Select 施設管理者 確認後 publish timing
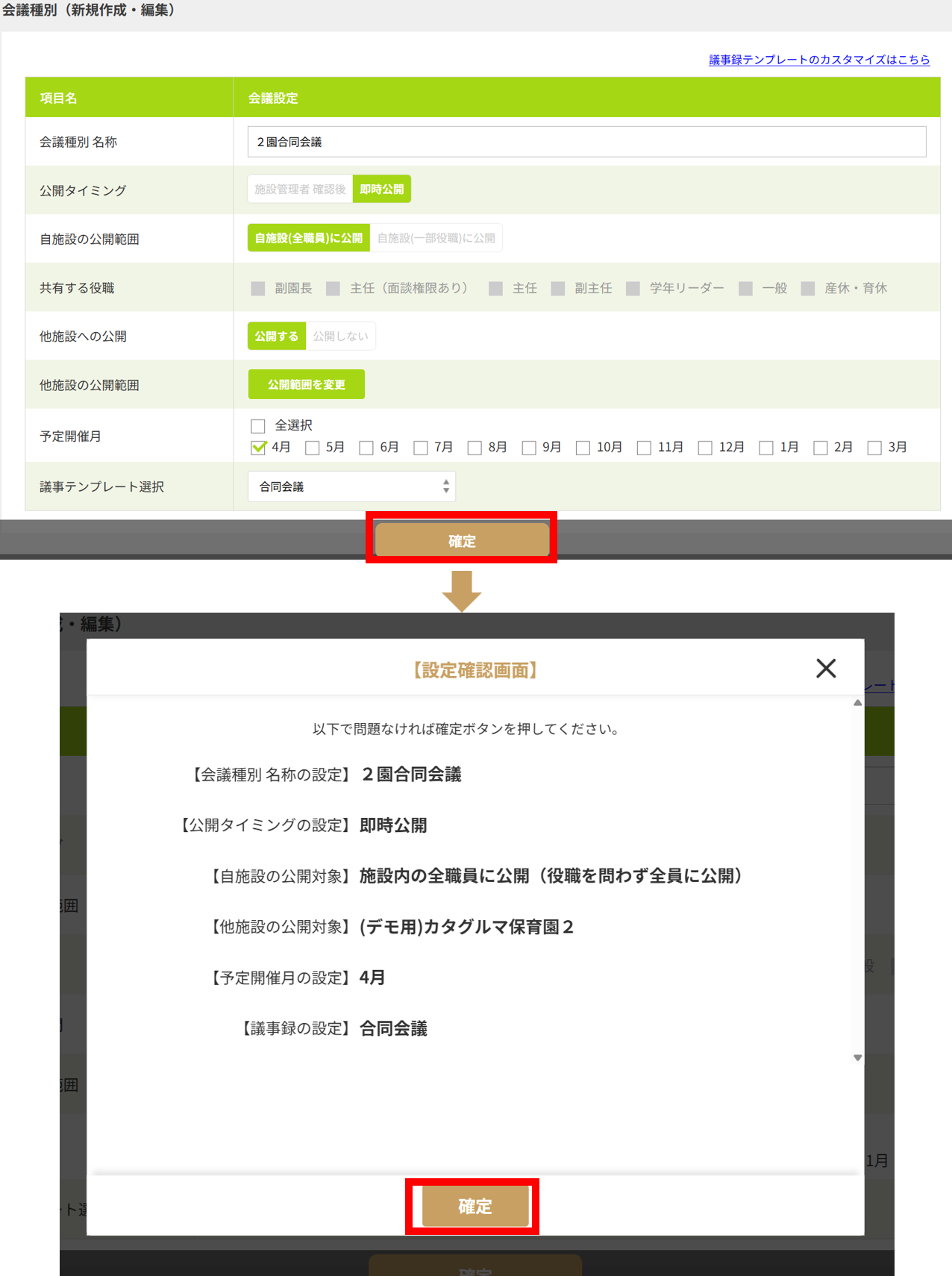Viewport: 952px width, 1276px height. coord(300,190)
